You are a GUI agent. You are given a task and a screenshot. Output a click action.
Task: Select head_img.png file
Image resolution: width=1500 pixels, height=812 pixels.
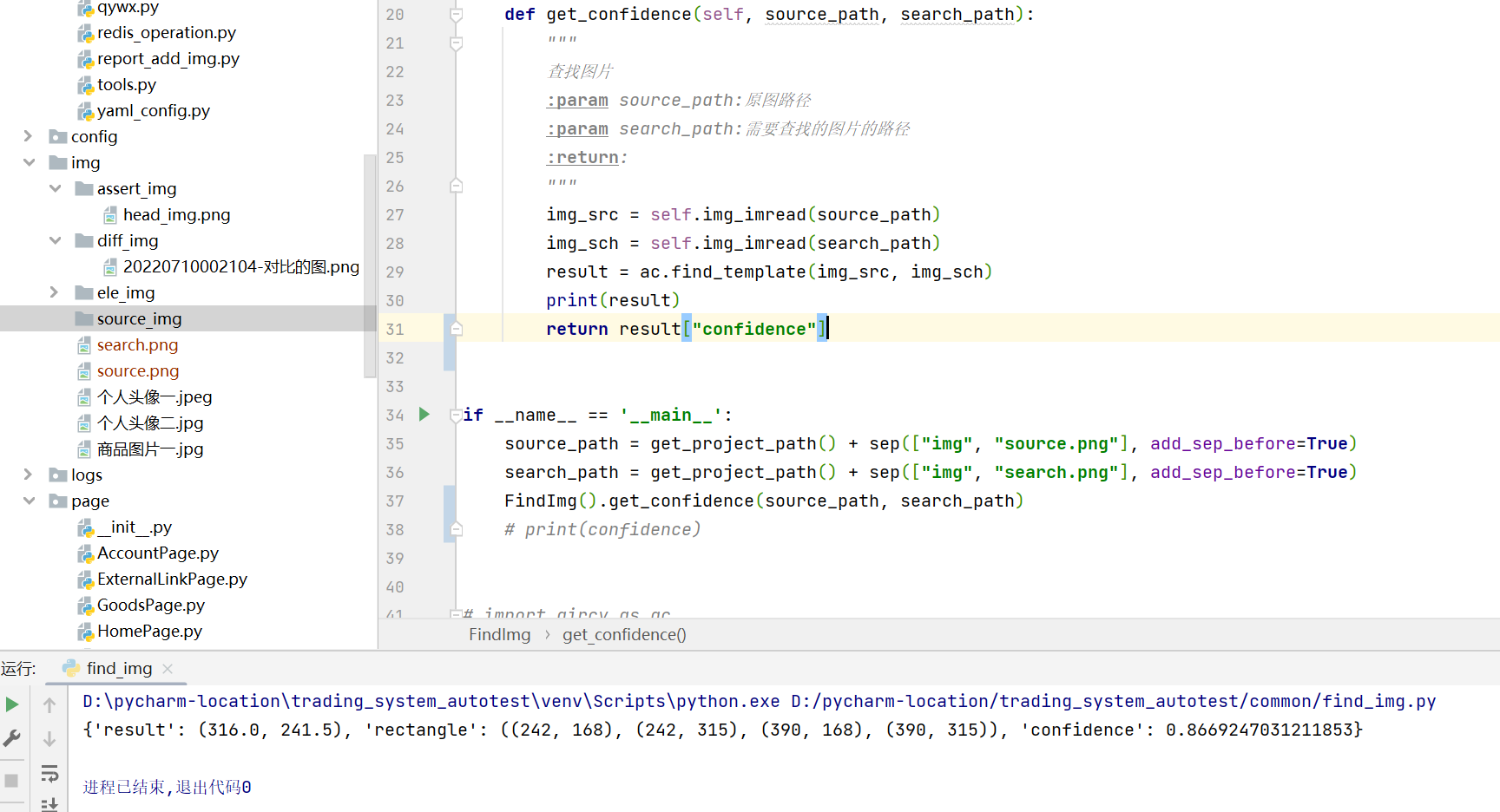tap(176, 214)
